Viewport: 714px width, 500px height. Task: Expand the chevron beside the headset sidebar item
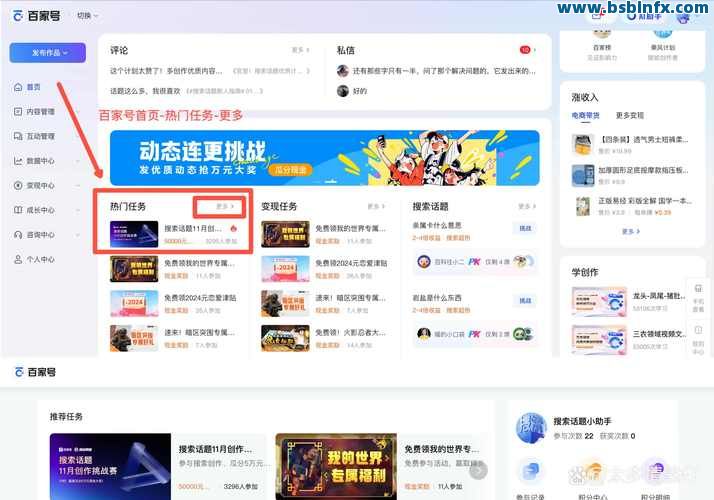77,235
